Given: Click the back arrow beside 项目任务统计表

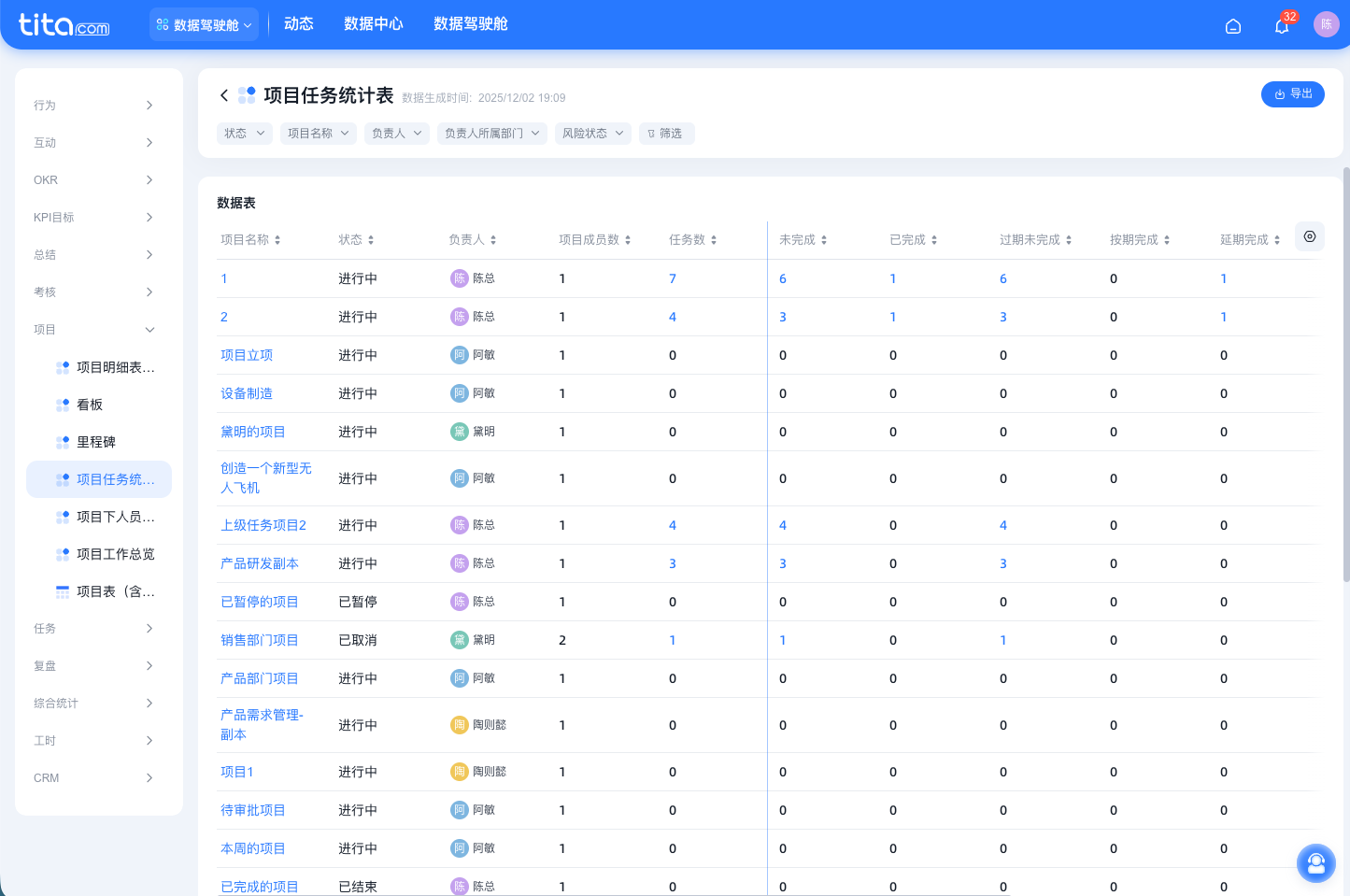Looking at the screenshot, I should point(224,95).
